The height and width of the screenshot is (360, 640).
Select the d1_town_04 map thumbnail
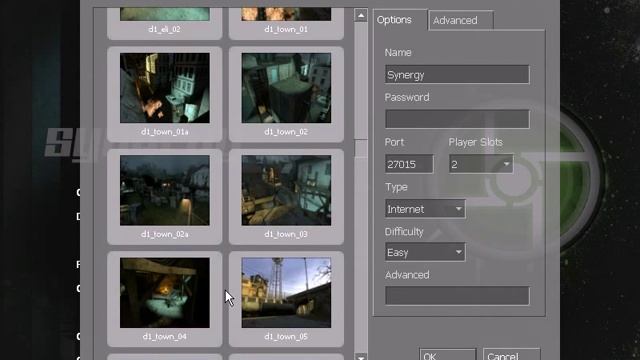pyautogui.click(x=164, y=293)
